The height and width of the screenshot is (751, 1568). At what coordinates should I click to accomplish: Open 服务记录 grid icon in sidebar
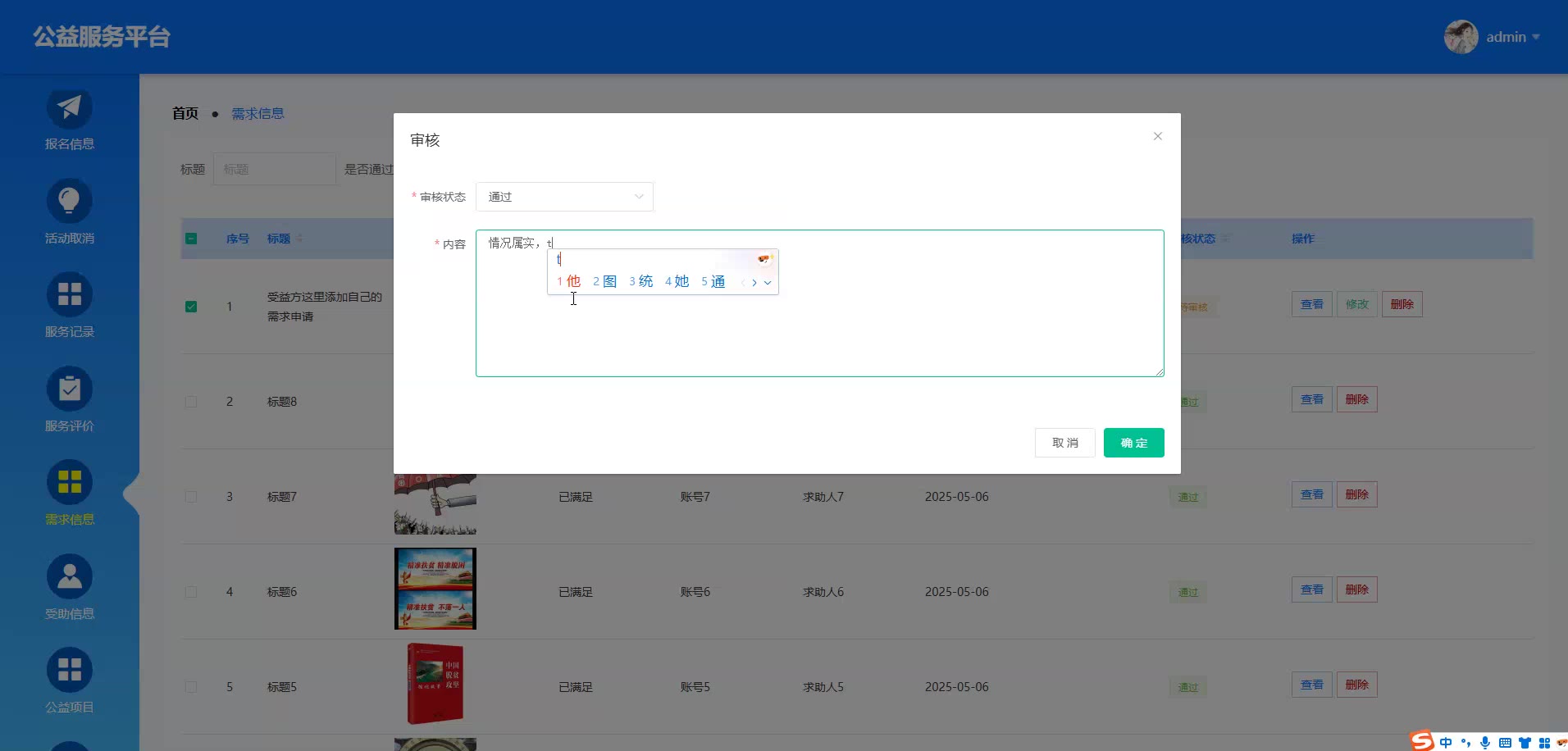click(x=69, y=294)
